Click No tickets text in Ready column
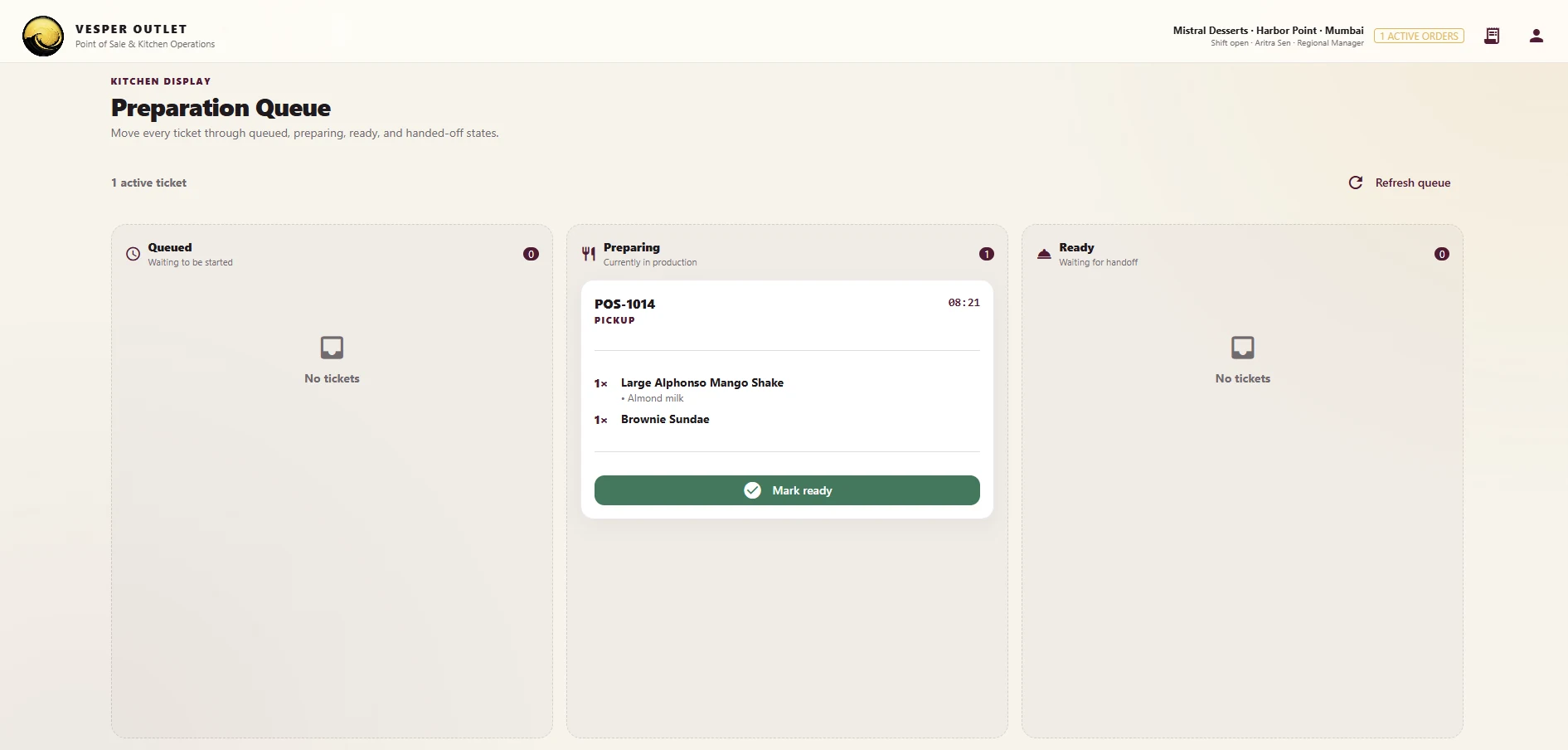The height and width of the screenshot is (750, 1568). tap(1243, 378)
